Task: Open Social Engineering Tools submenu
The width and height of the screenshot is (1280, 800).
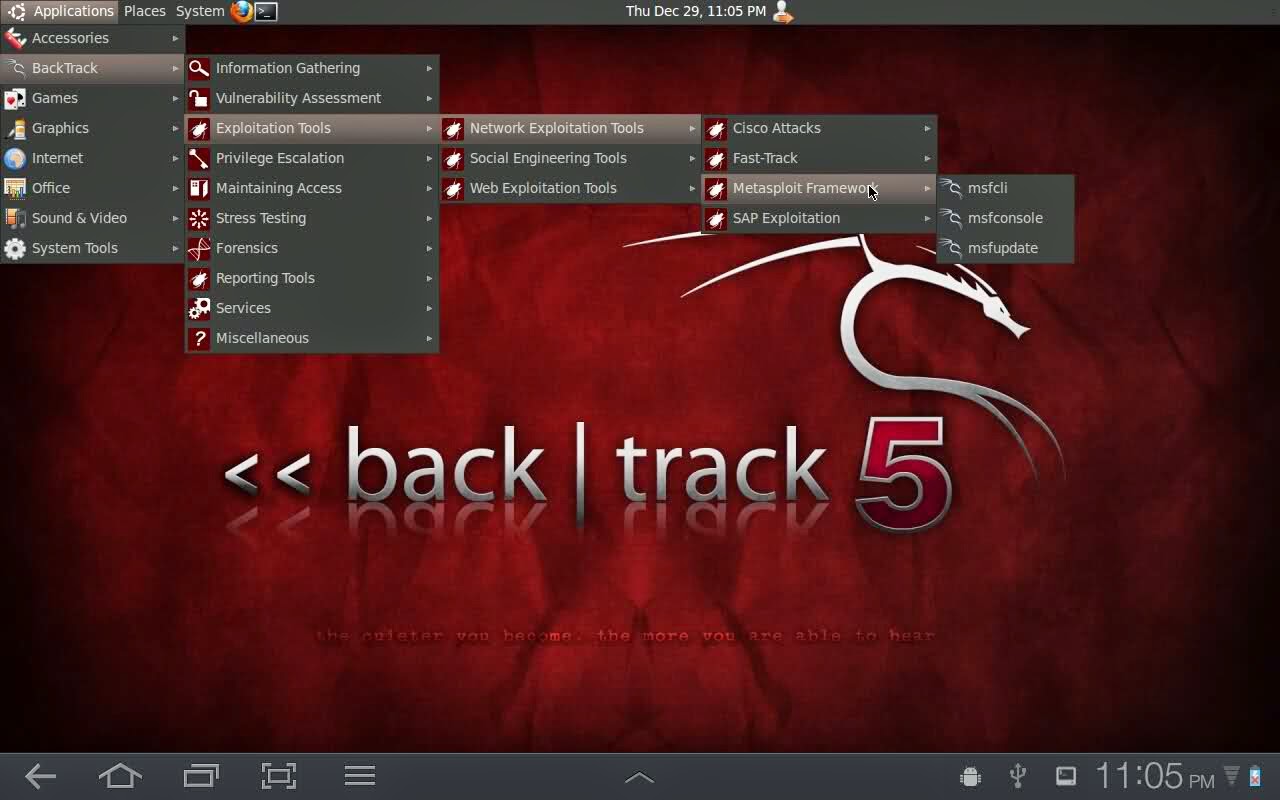Action: tap(571, 158)
